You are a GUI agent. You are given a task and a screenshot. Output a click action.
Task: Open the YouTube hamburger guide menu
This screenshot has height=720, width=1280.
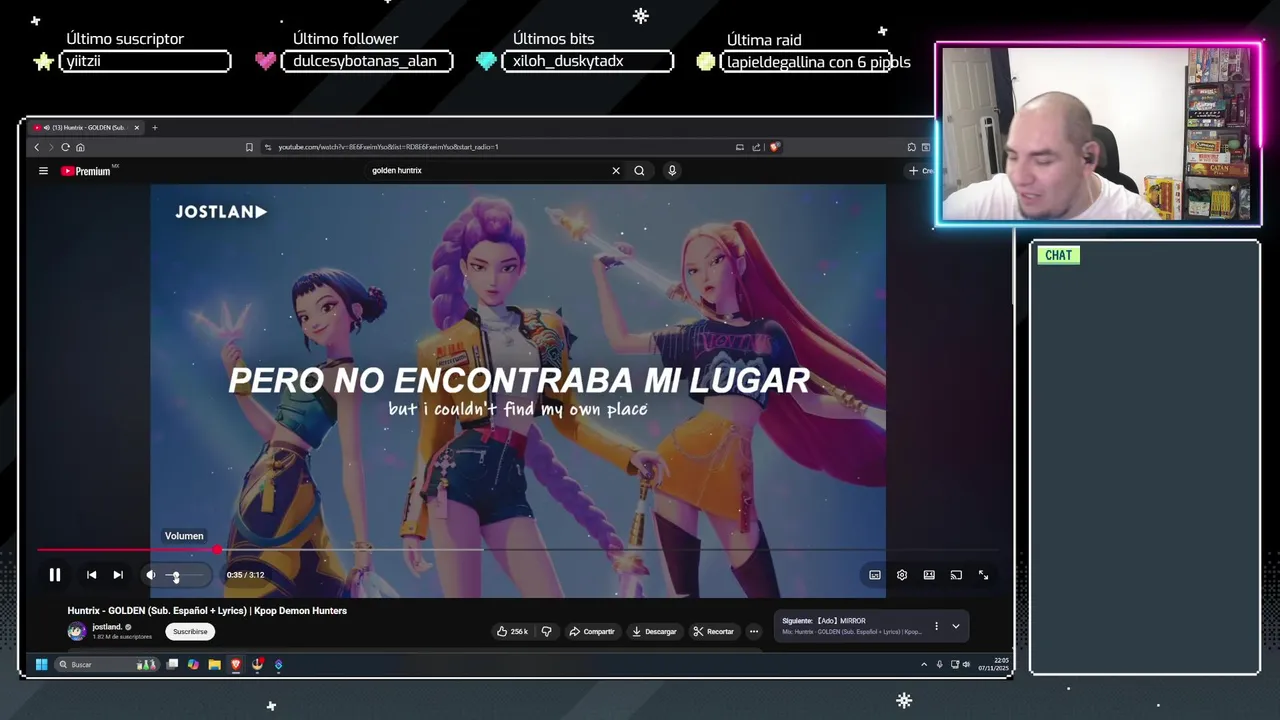(43, 171)
